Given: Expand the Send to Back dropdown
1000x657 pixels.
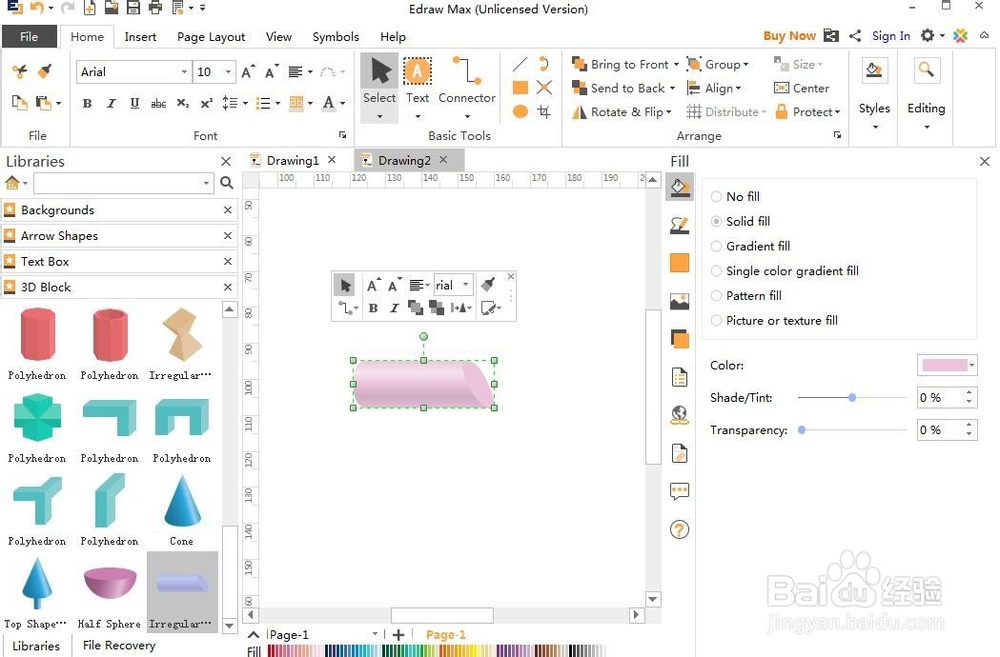Looking at the screenshot, I should 672,88.
